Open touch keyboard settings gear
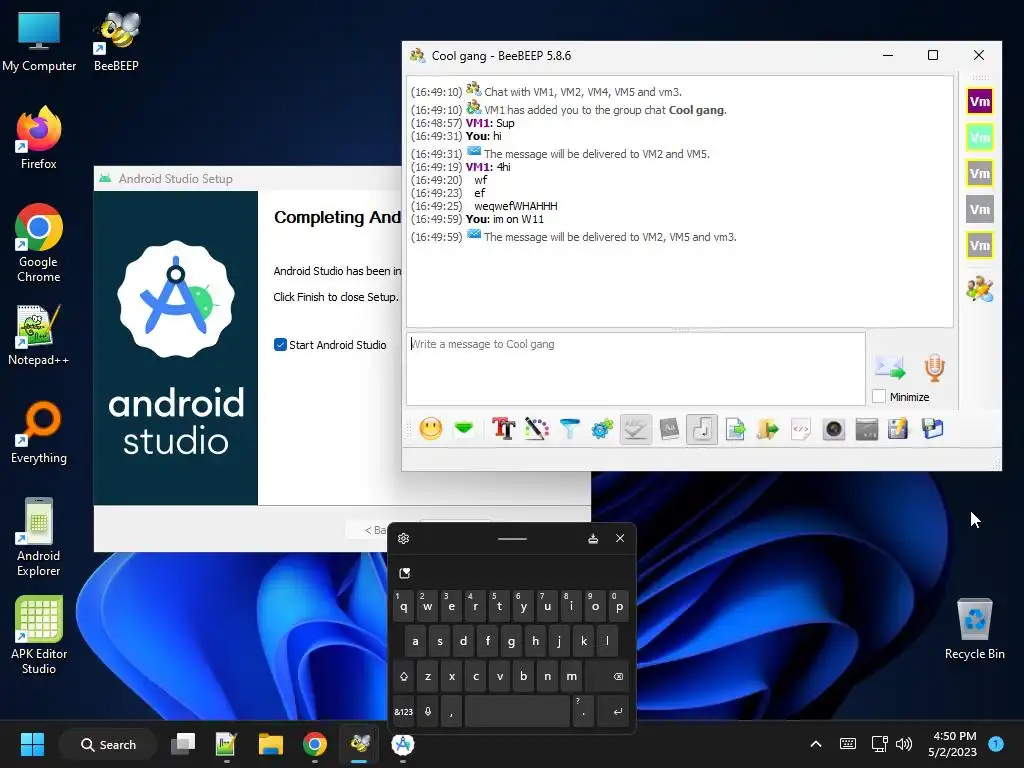 (x=404, y=538)
